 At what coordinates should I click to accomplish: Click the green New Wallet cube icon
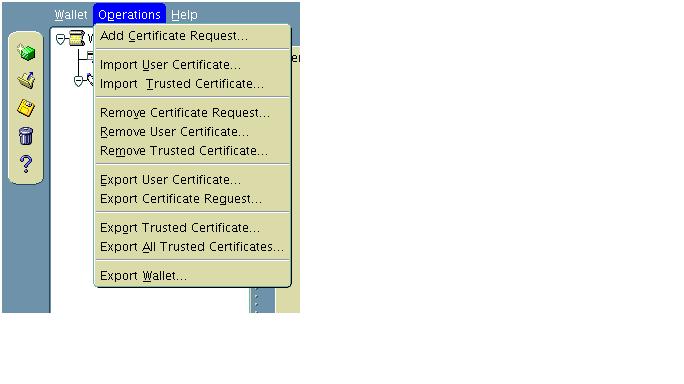[x=26, y=52]
